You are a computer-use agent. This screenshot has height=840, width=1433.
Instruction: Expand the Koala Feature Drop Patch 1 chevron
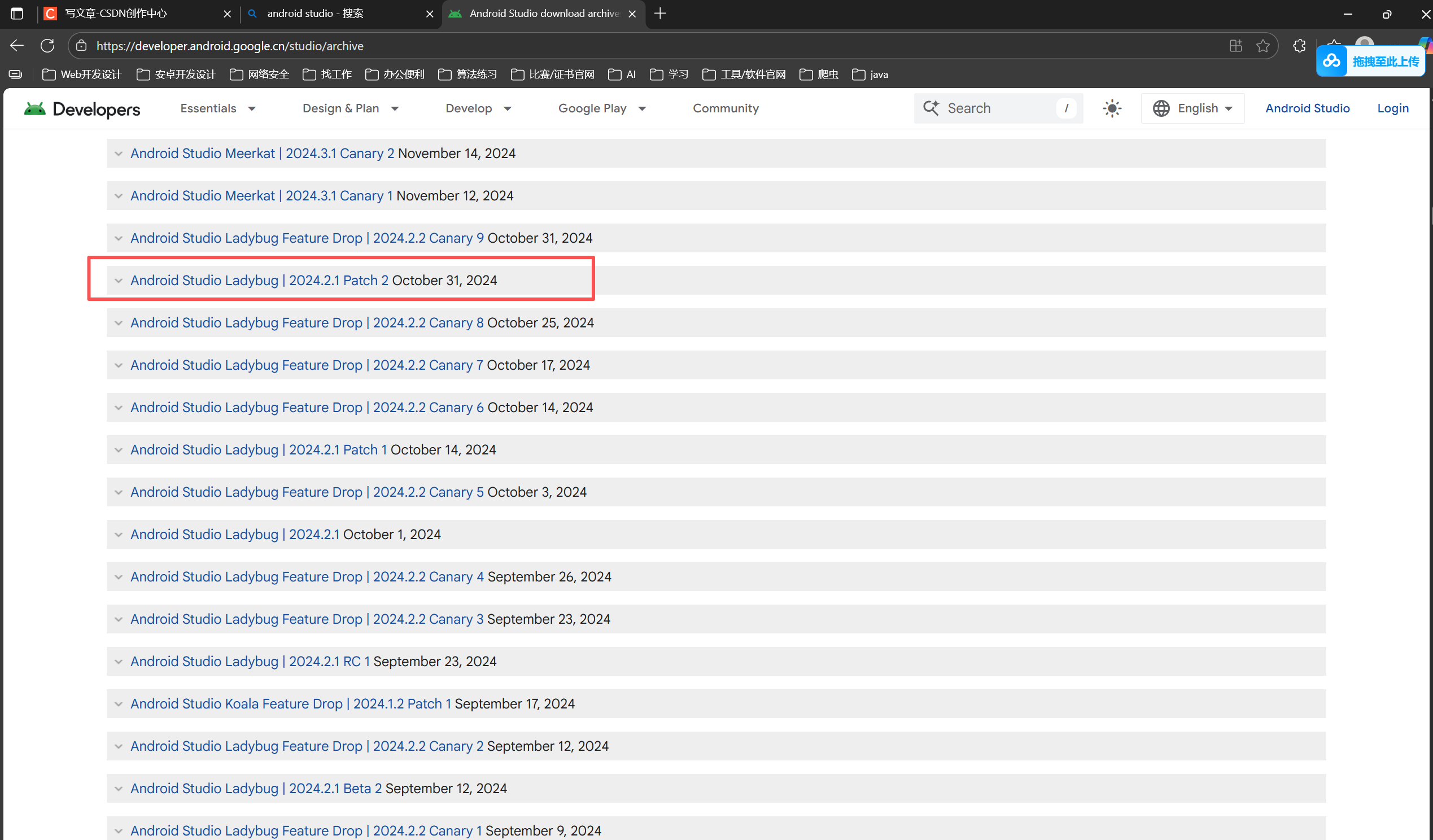118,704
